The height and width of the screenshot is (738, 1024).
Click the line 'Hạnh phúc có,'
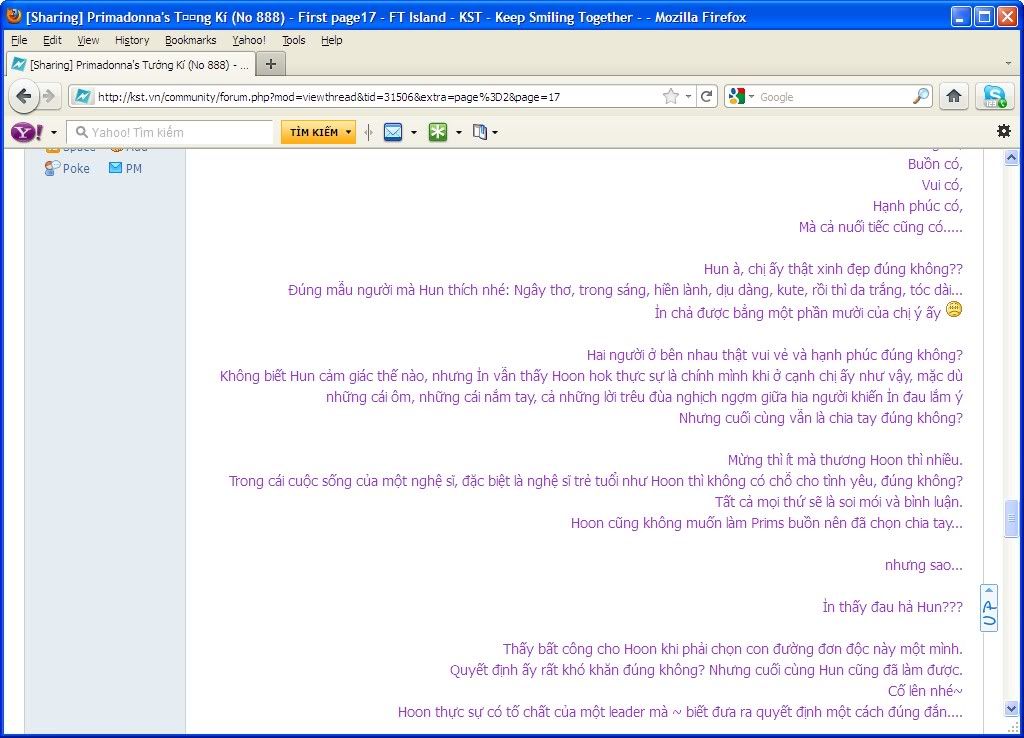click(x=918, y=206)
